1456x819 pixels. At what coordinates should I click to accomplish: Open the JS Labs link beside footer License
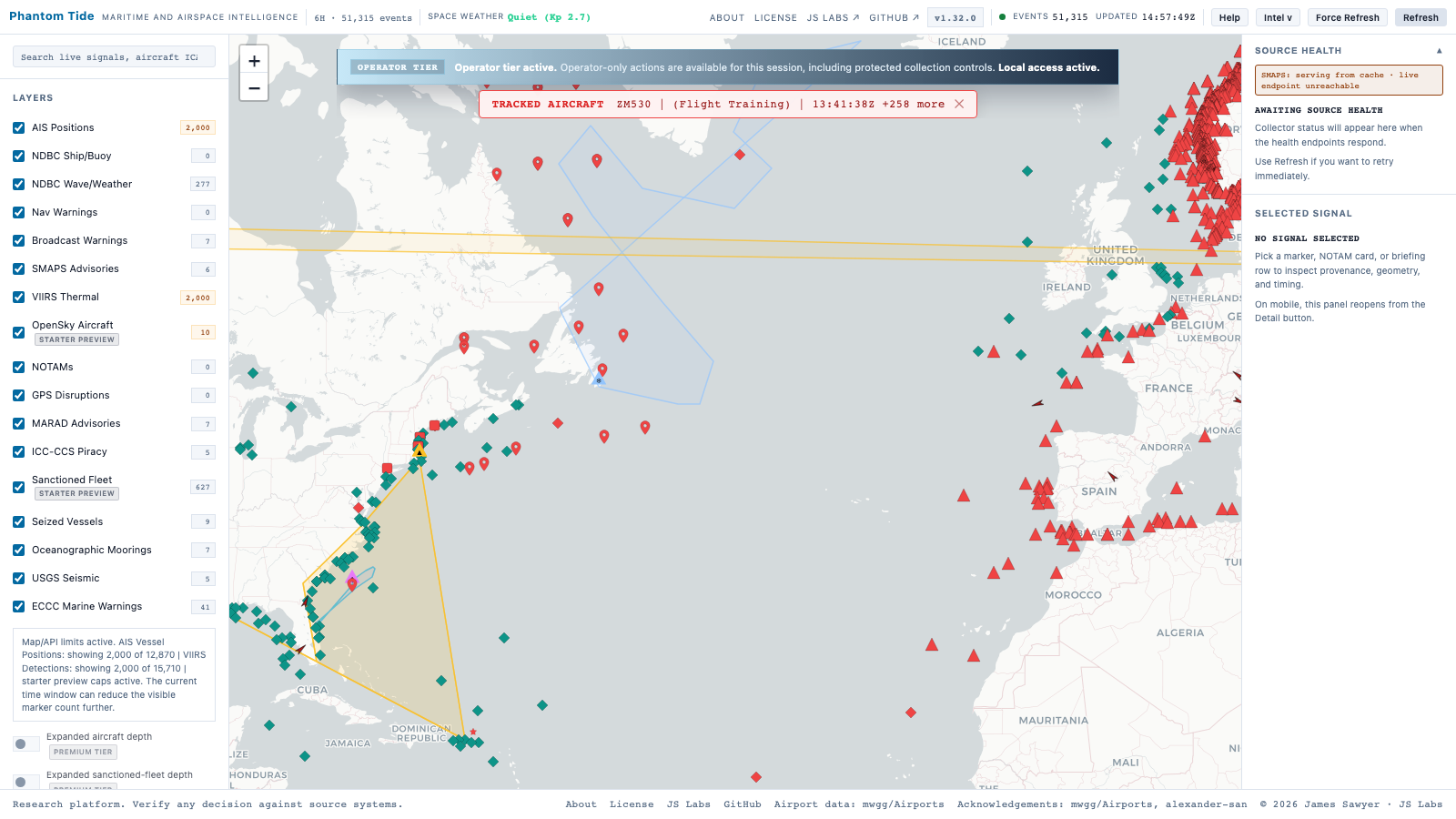(688, 804)
